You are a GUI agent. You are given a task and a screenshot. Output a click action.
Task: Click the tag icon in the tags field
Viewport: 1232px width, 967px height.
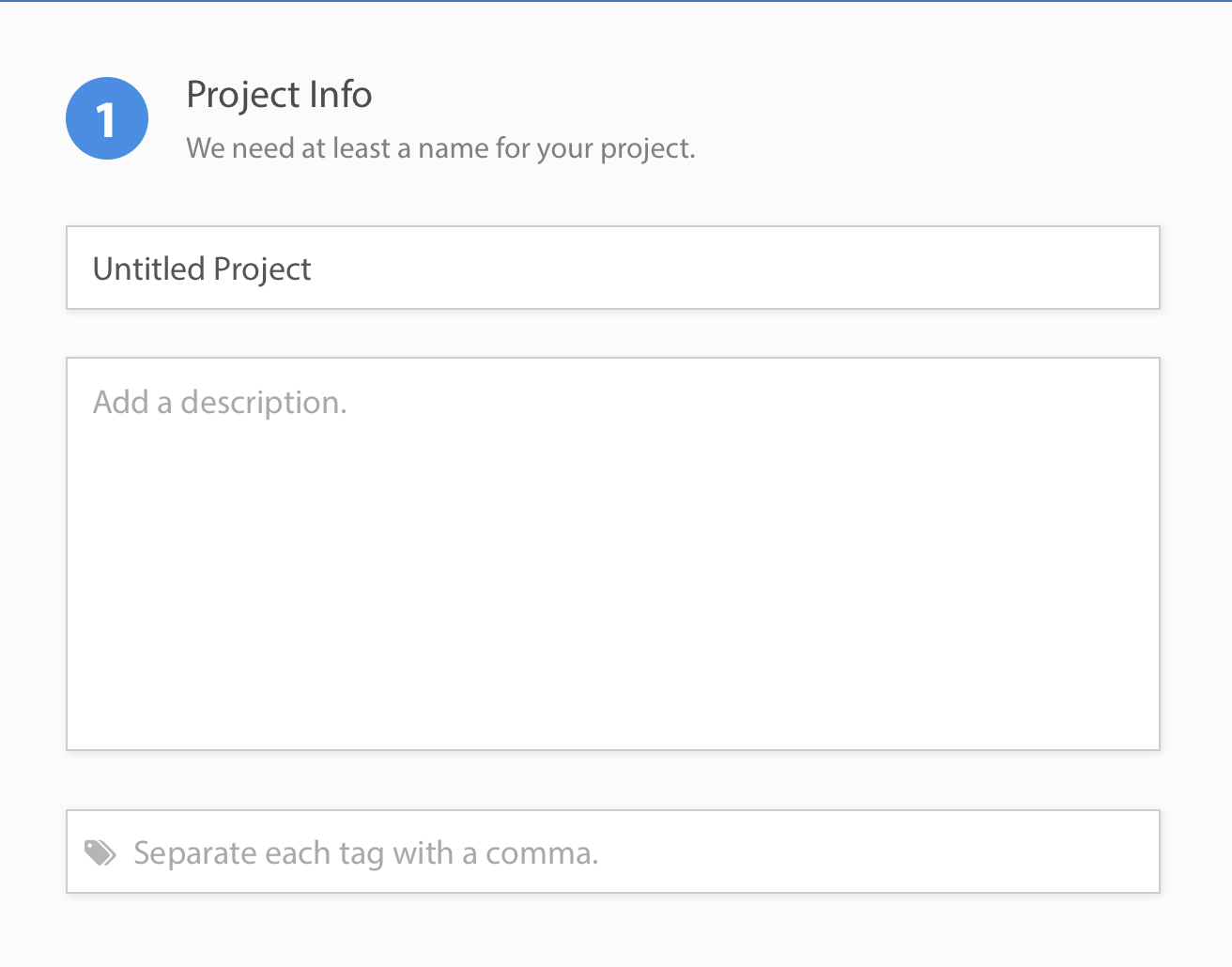(100, 852)
